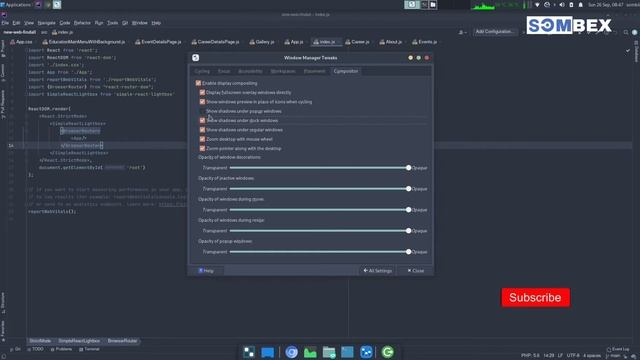Image resolution: width=640 pixels, height=360 pixels.
Task: Switch to the Accessibility tab
Action: point(250,71)
